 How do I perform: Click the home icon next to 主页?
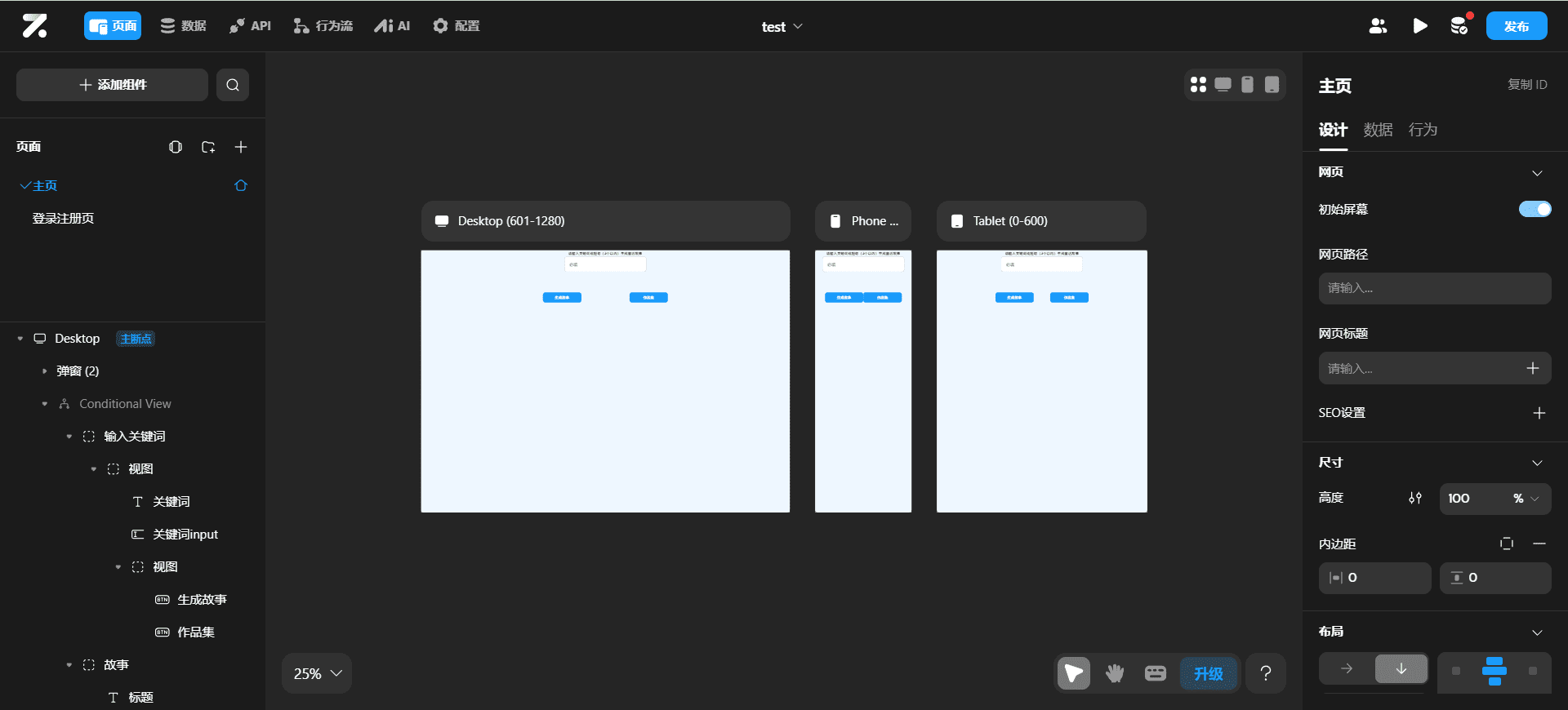[241, 186]
